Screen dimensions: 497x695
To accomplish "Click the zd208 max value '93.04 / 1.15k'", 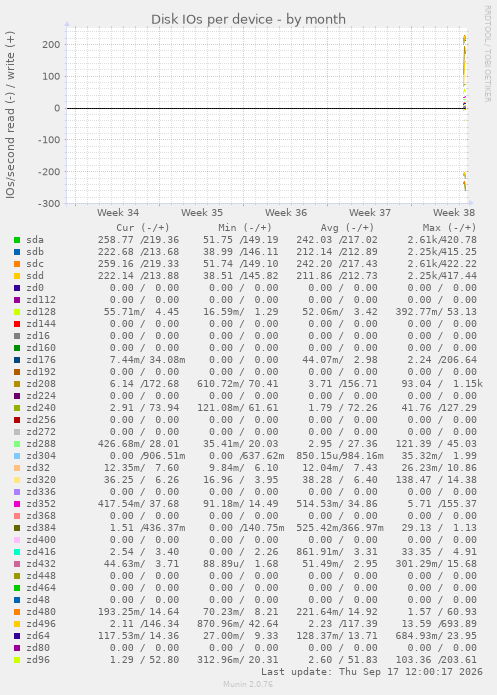I will (x=442, y=383).
